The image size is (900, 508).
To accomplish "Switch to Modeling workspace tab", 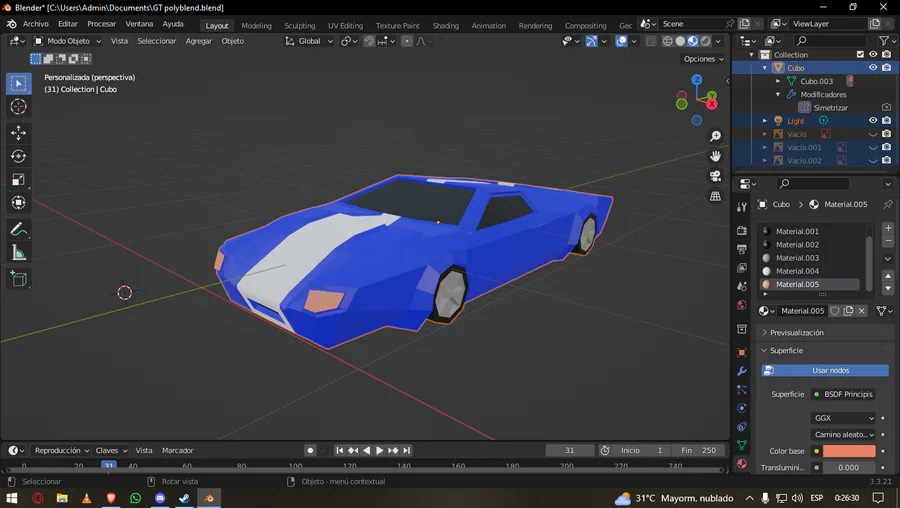I will 257,26.
